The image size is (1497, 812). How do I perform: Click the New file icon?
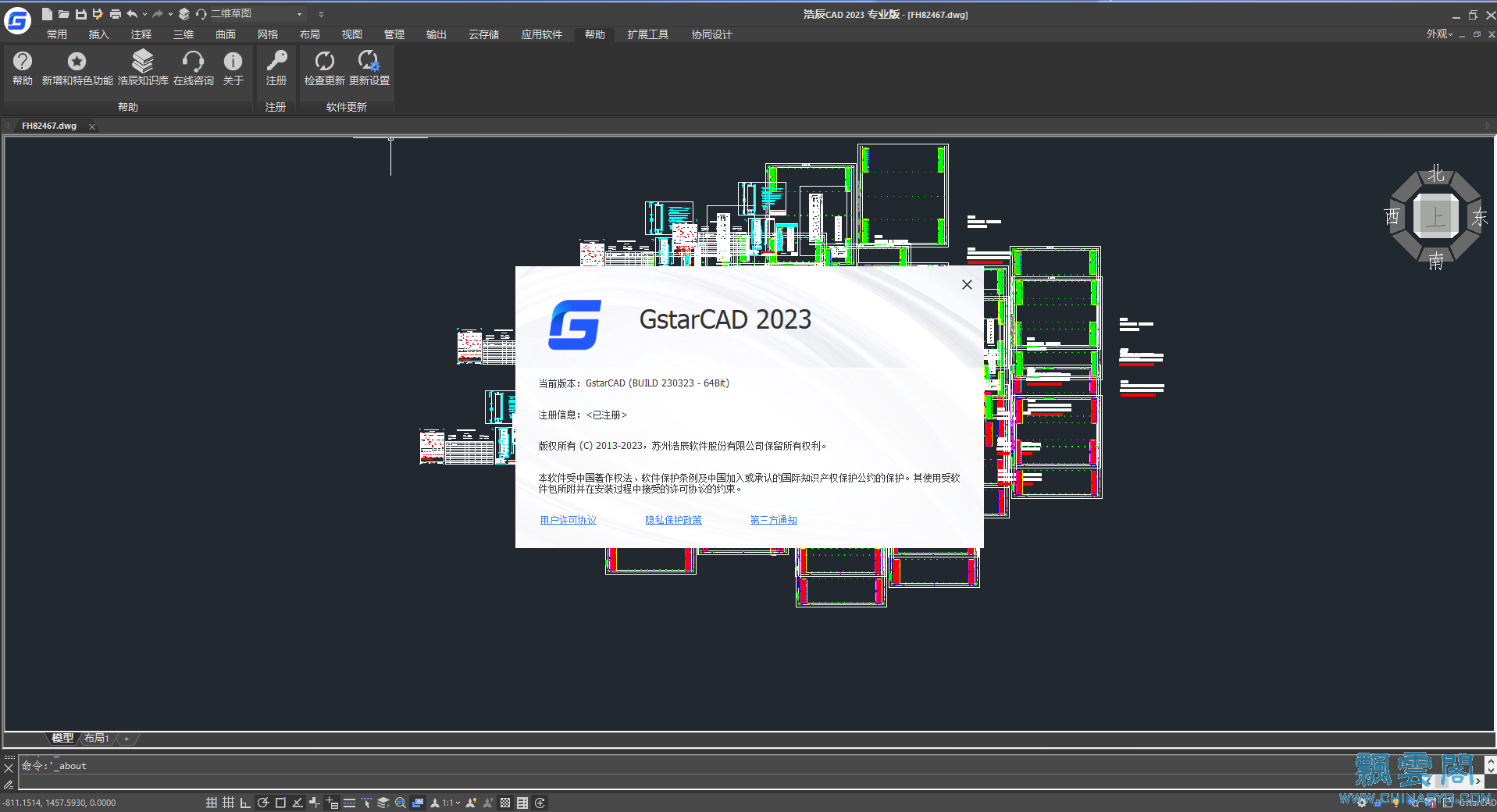click(x=47, y=14)
